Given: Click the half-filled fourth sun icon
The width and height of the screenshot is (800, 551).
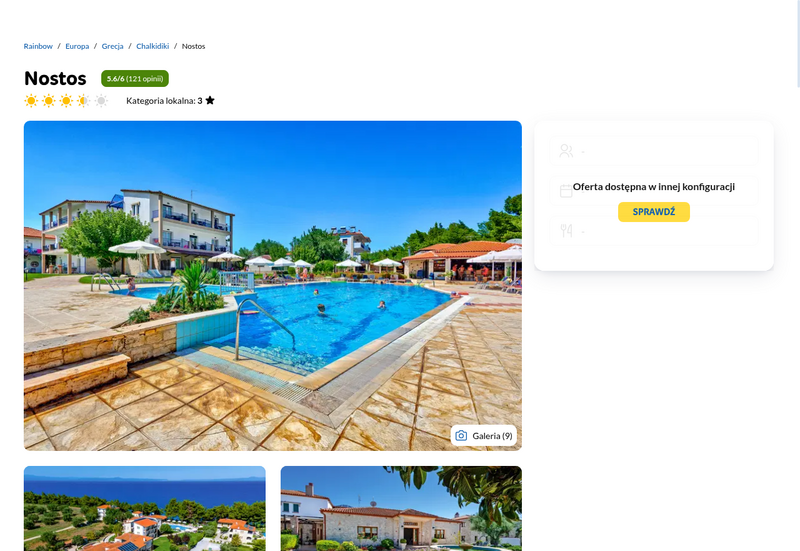Looking at the screenshot, I should pos(84,101).
